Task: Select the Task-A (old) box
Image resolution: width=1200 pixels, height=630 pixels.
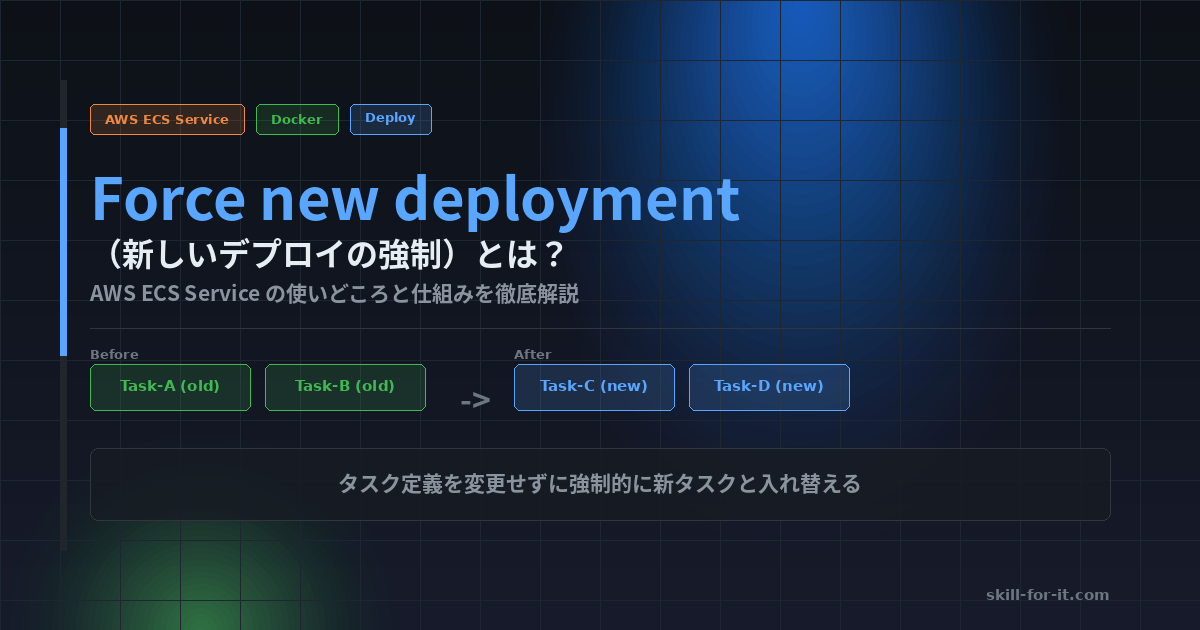Action: (170, 387)
